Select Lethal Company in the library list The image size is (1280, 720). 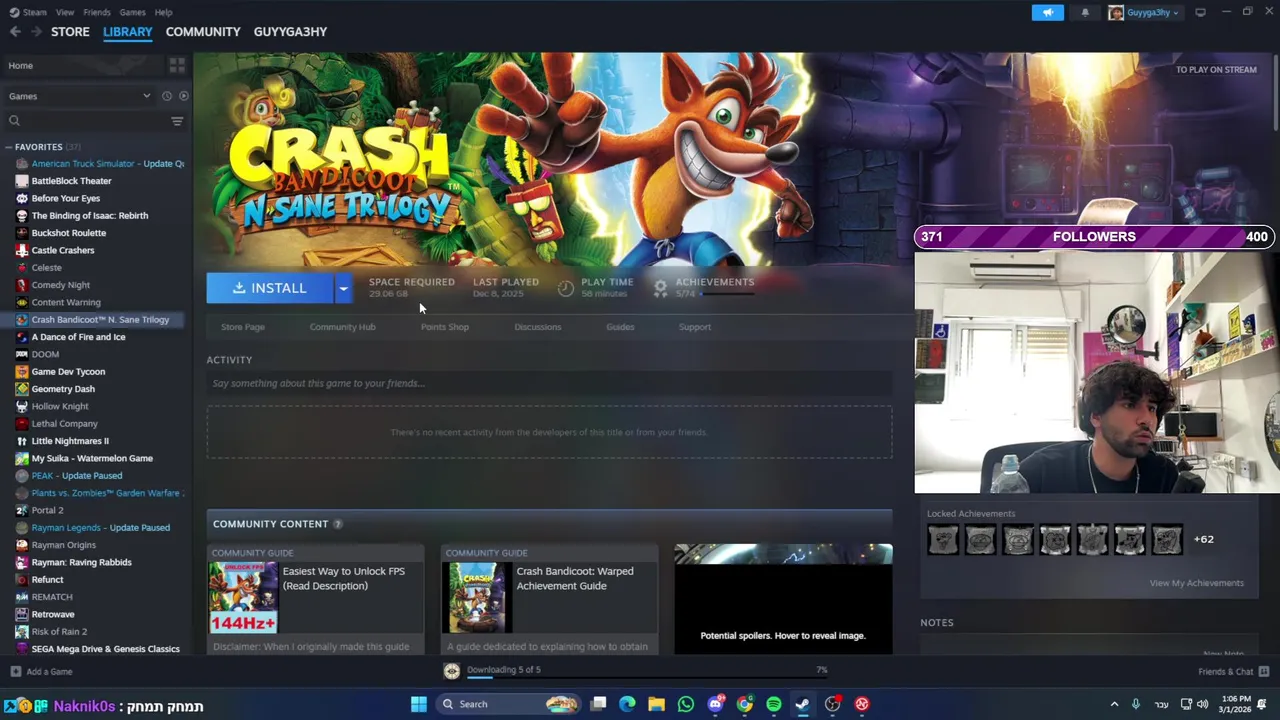[65, 424]
